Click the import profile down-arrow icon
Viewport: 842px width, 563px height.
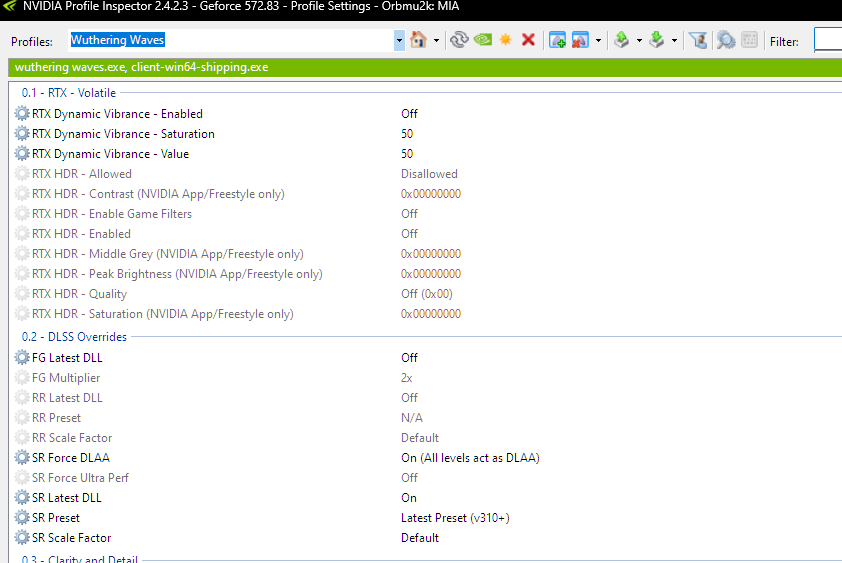tap(656, 40)
